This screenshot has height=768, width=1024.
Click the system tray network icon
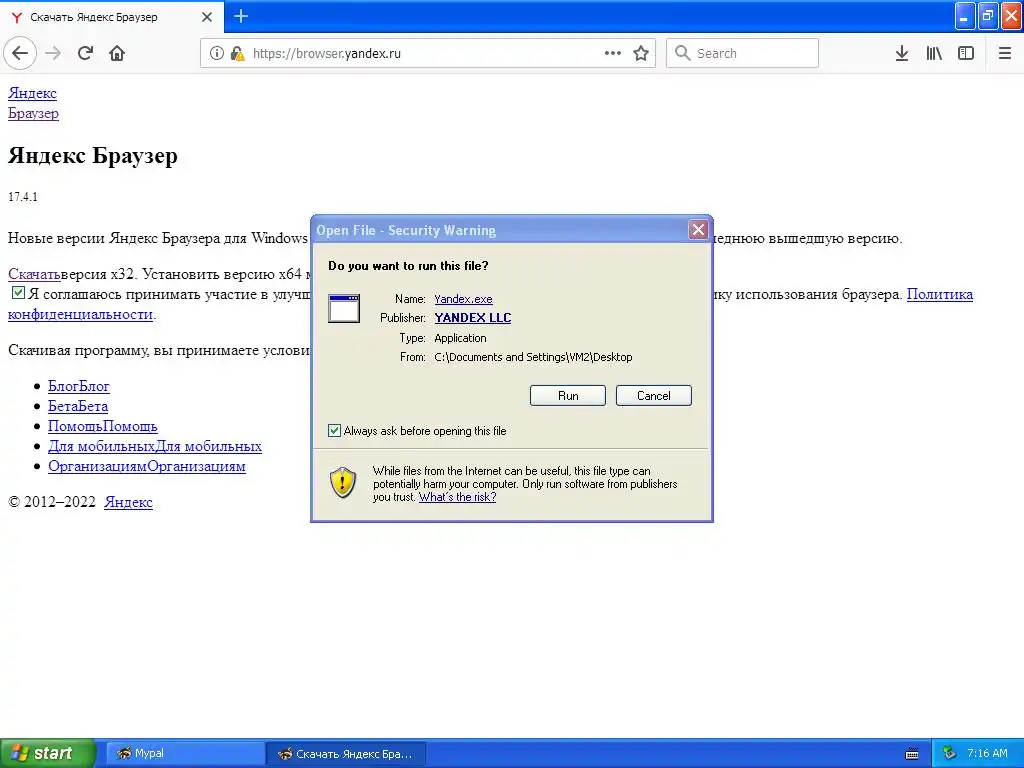949,754
